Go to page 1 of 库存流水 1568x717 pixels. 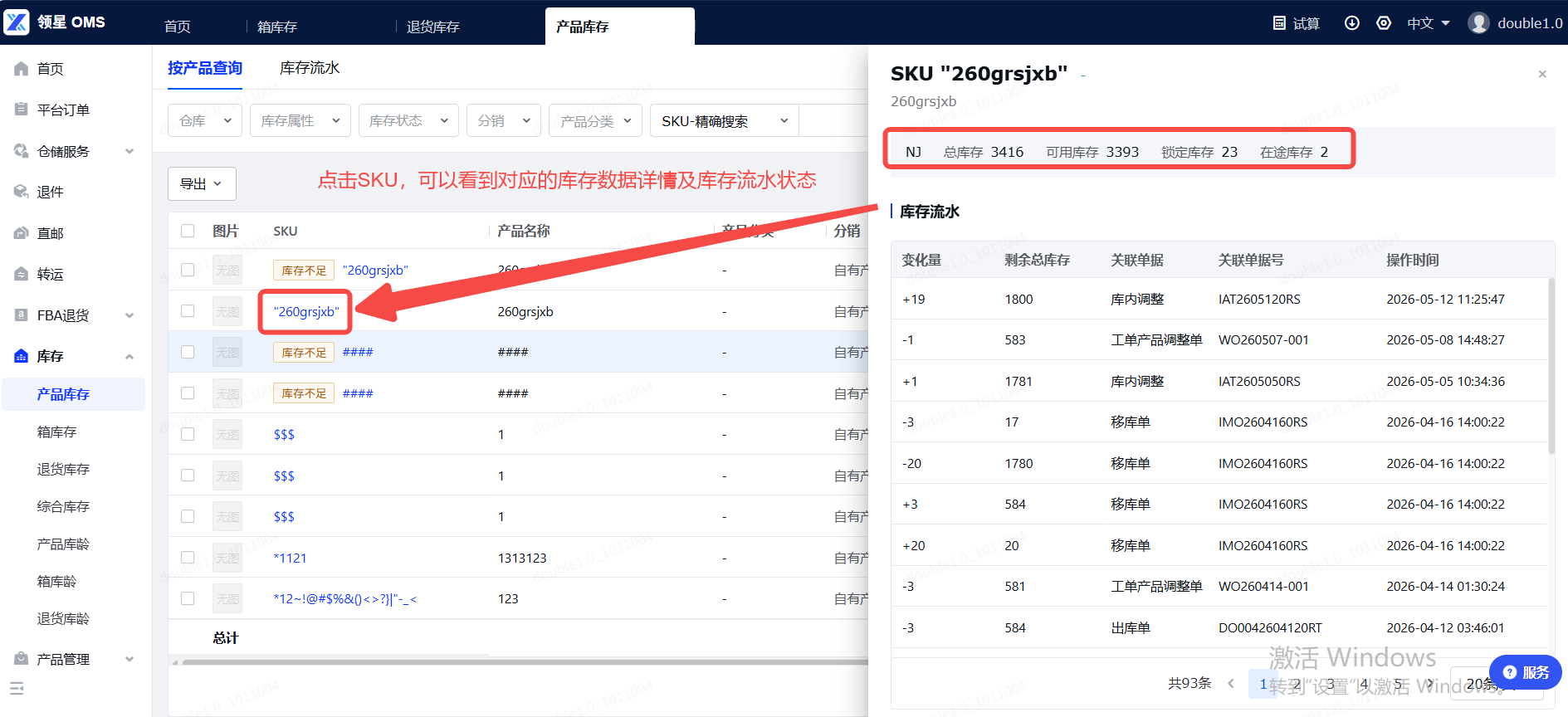1263,684
